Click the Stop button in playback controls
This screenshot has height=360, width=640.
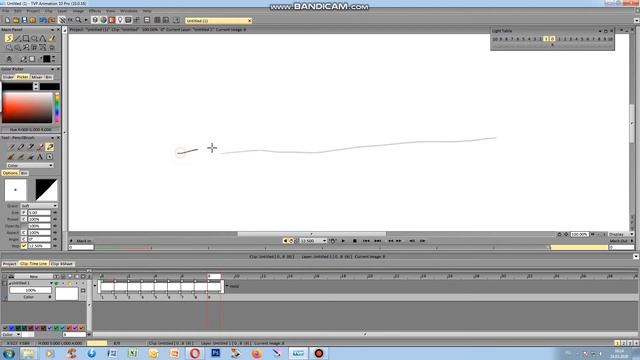tap(355, 241)
